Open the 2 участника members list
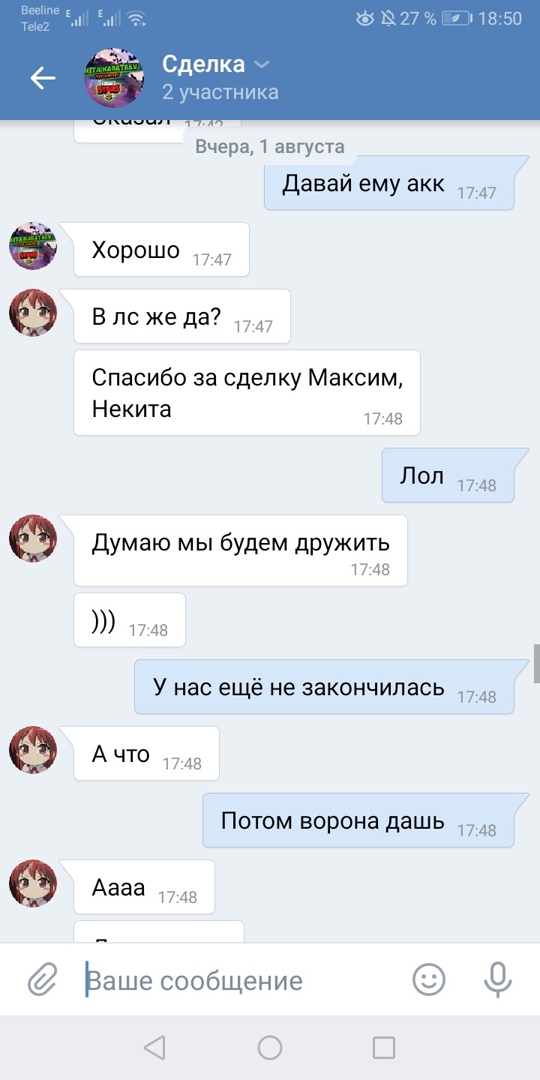The image size is (540, 1080). pyautogui.click(x=220, y=92)
